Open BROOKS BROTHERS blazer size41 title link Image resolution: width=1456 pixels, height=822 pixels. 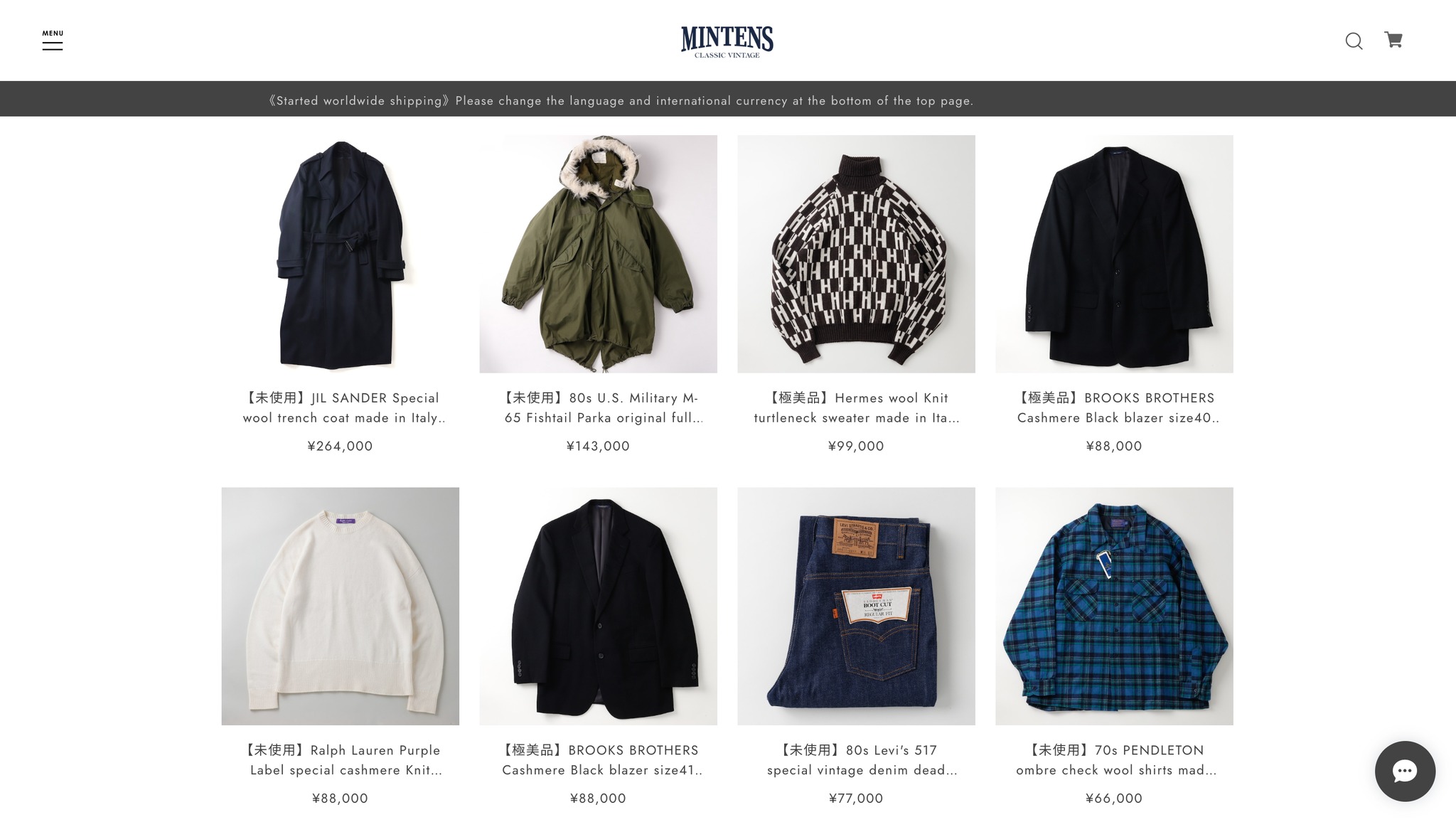[x=602, y=760]
